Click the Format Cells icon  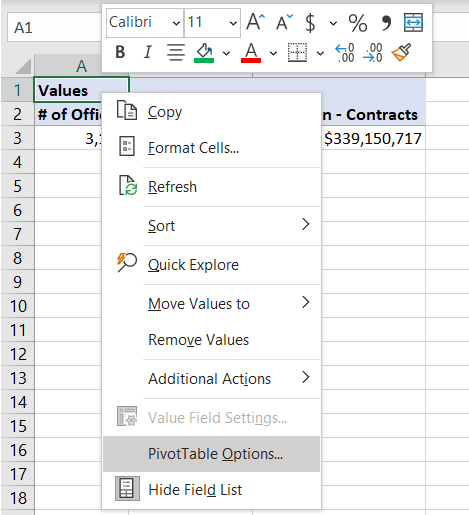click(x=127, y=146)
